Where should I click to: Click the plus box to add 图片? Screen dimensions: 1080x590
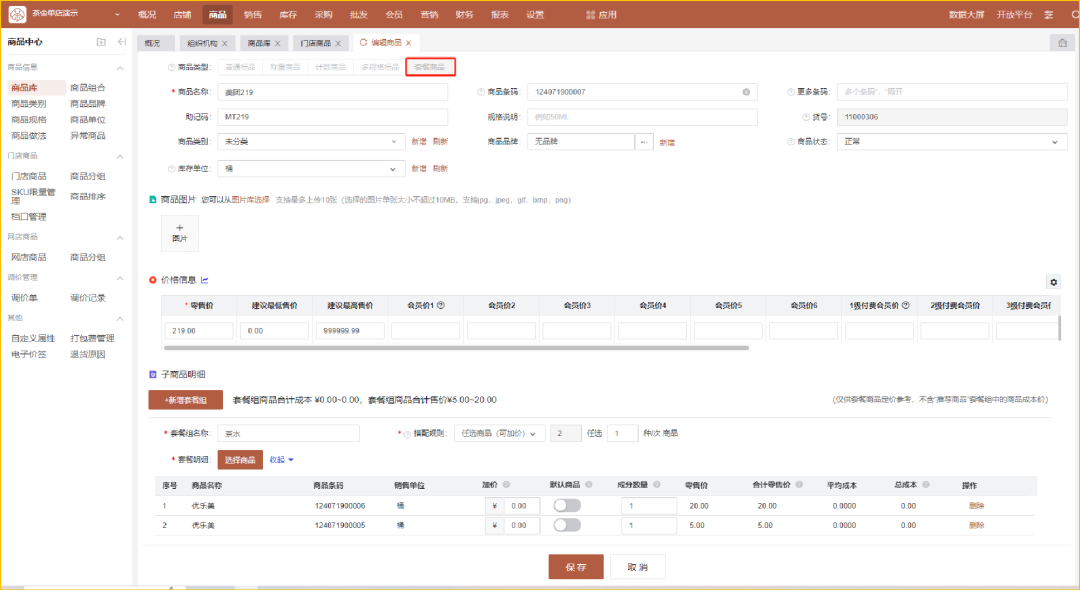(180, 232)
